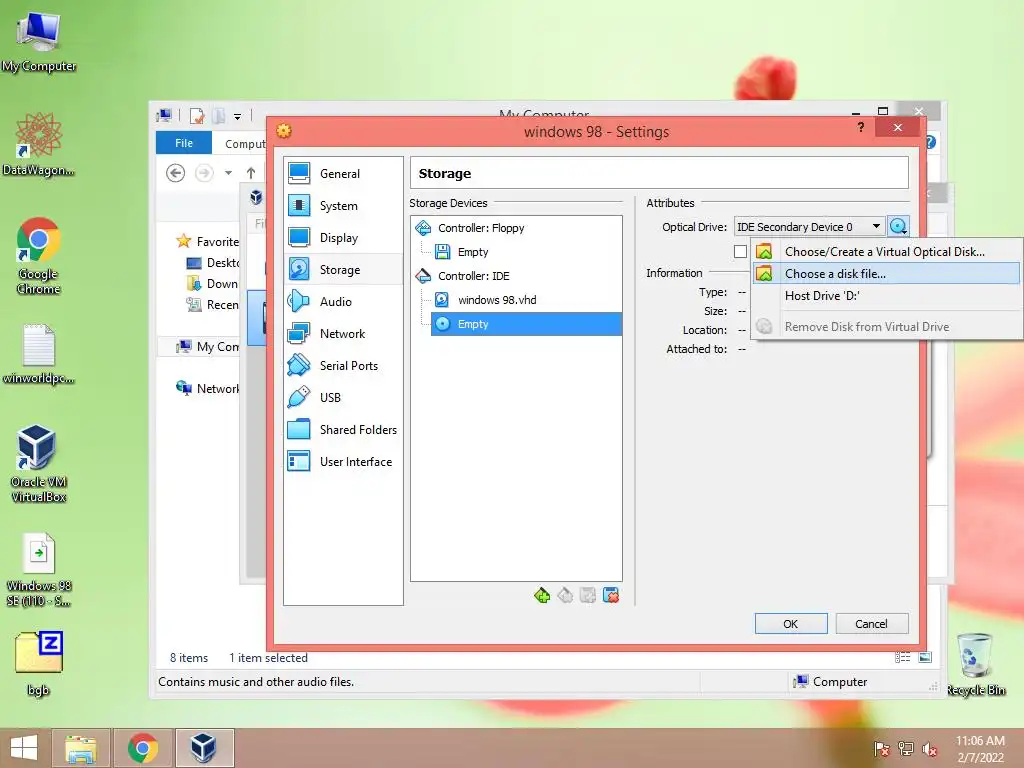Open the quick access toolbar dropdown arrow
Screen dimensions: 1024x768
click(x=238, y=116)
